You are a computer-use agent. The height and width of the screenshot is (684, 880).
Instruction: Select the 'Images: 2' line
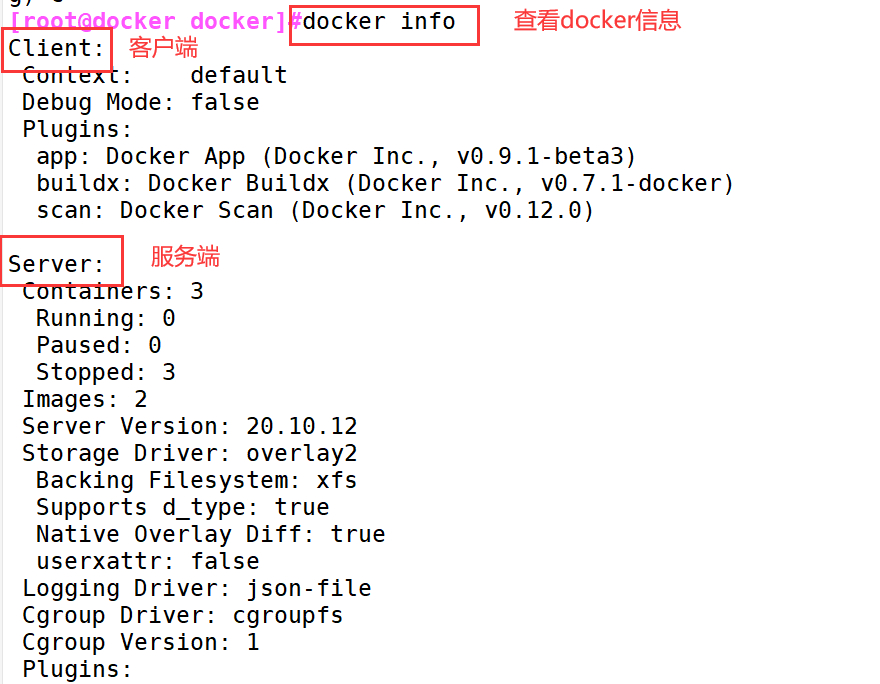tap(85, 400)
